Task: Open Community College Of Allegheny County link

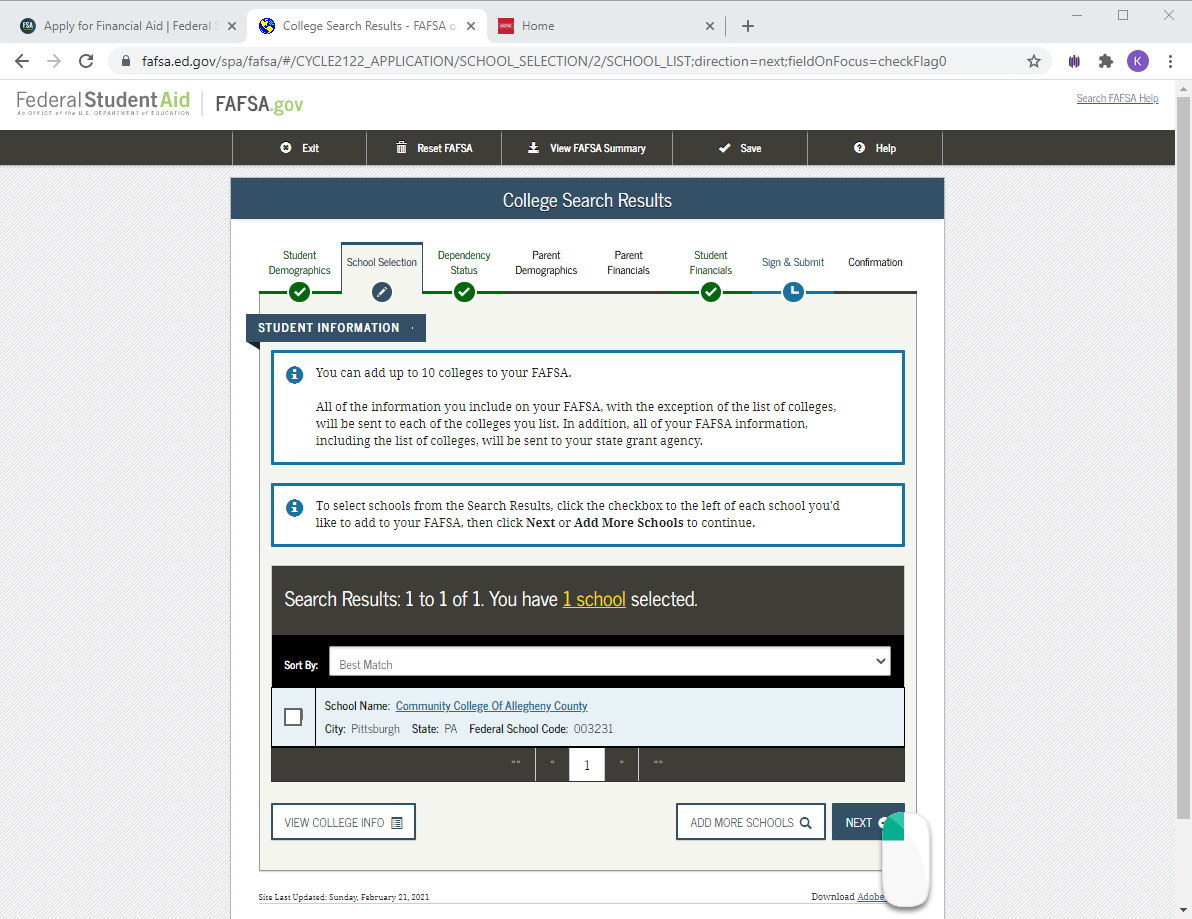Action: click(x=491, y=706)
